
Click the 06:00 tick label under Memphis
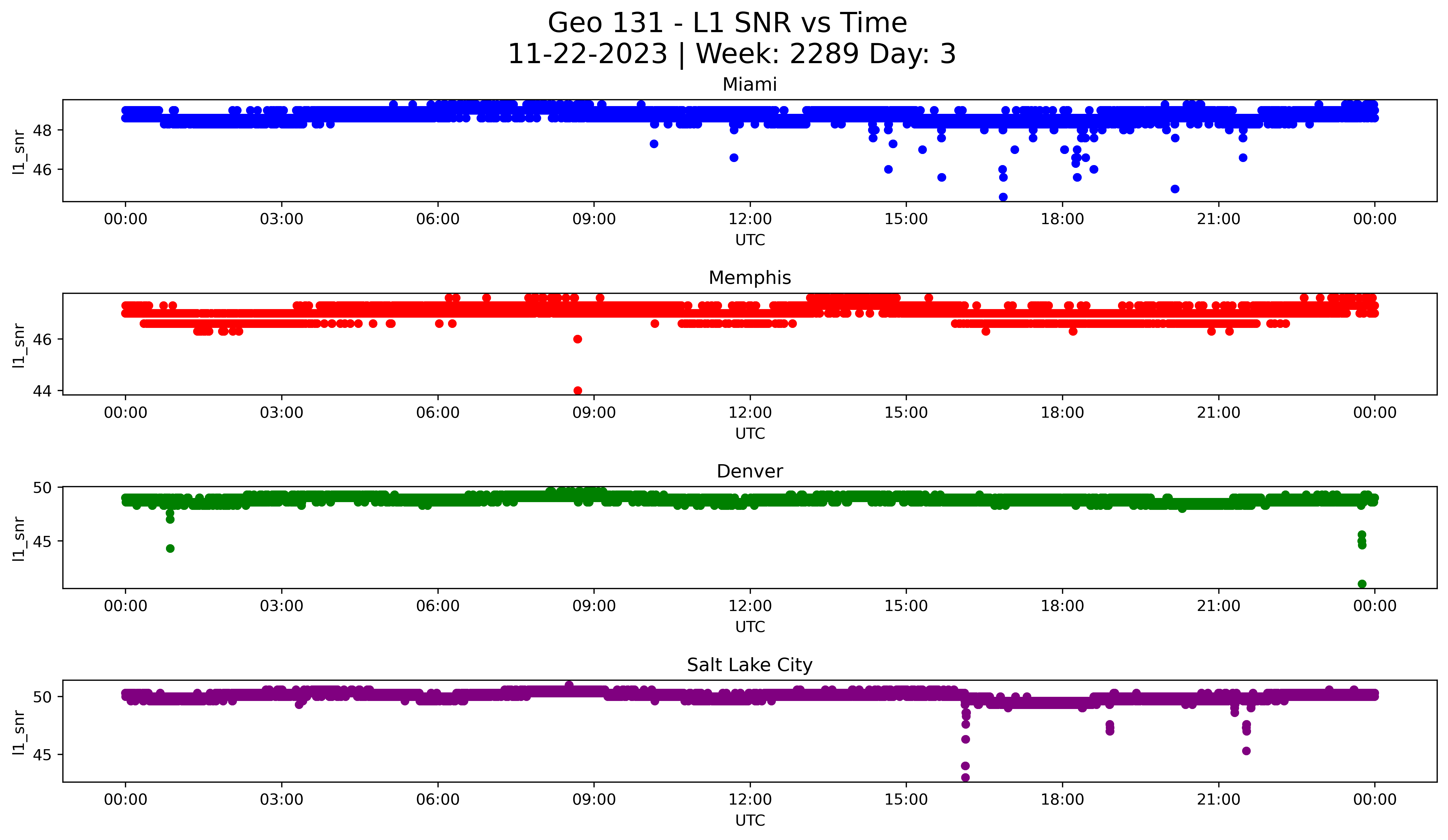pyautogui.click(x=438, y=413)
